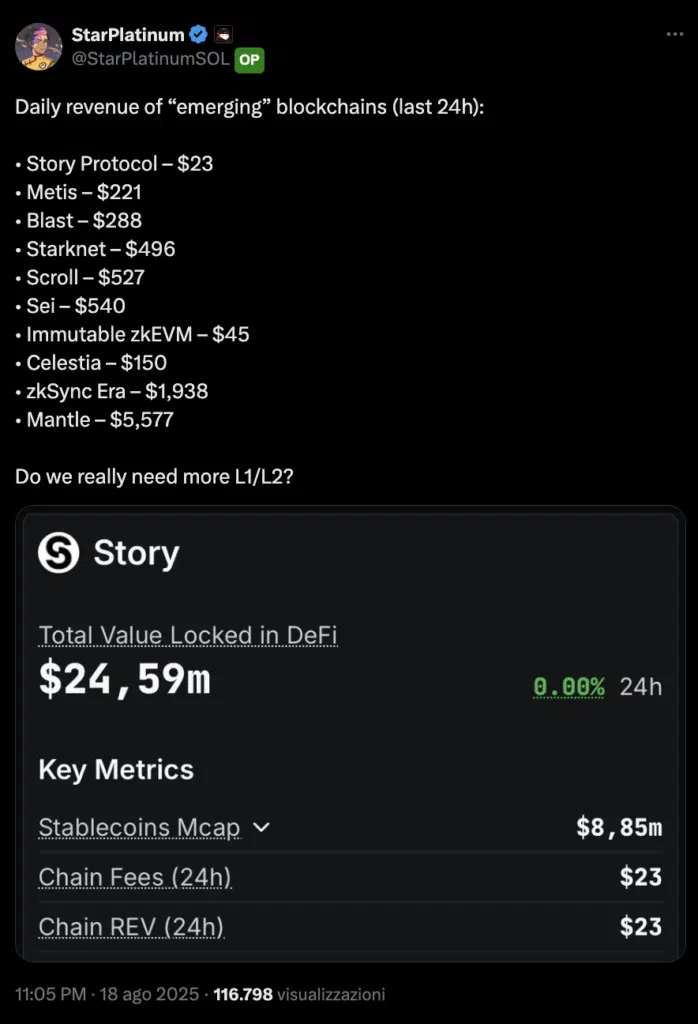The image size is (698, 1024).
Task: Open the three-dot more options menu
Action: (x=675, y=35)
